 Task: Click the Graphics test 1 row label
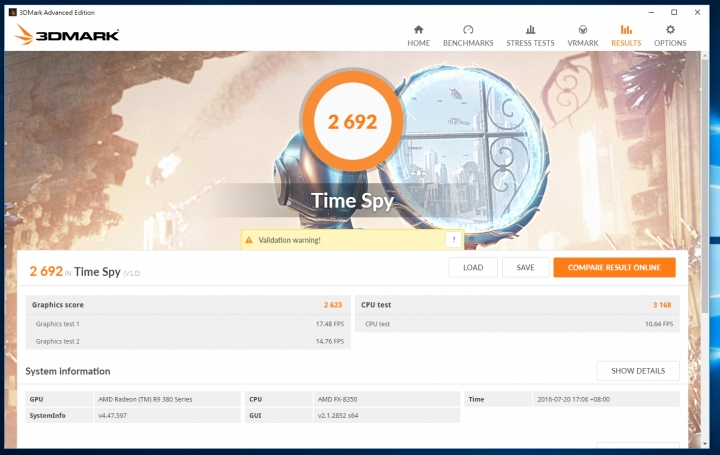tap(57, 324)
